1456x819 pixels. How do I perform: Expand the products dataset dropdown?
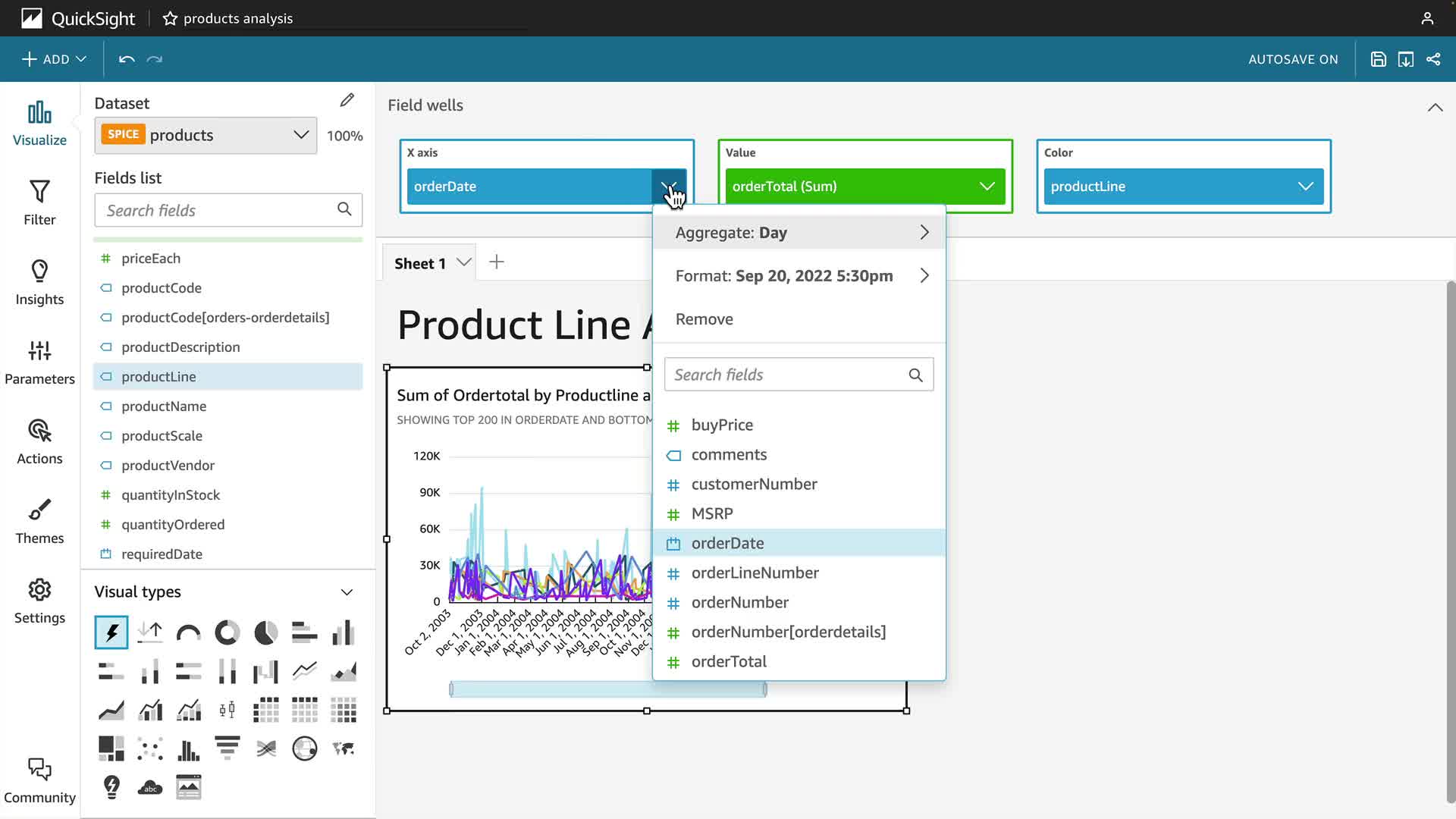(300, 135)
